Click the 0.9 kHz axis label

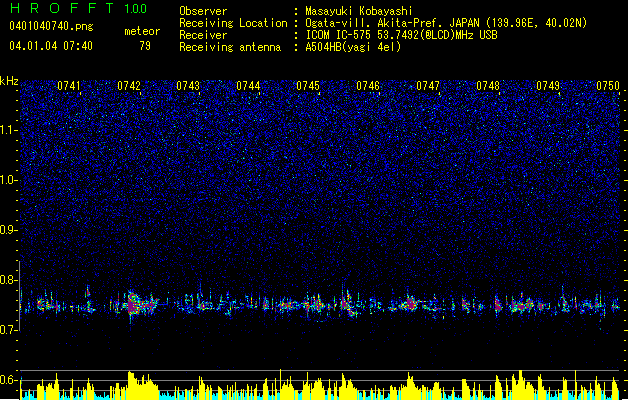tap(9, 230)
